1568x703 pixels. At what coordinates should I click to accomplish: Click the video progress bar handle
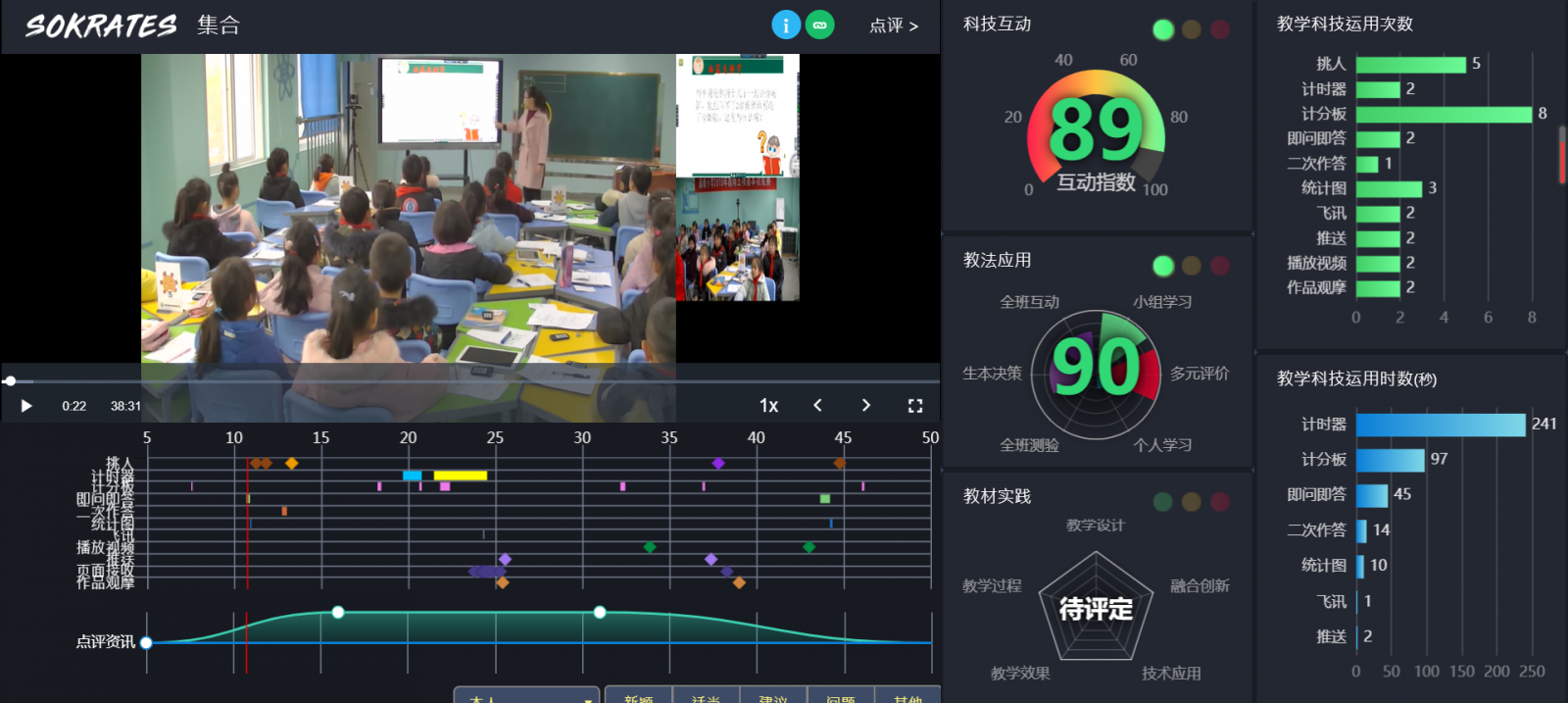point(10,380)
